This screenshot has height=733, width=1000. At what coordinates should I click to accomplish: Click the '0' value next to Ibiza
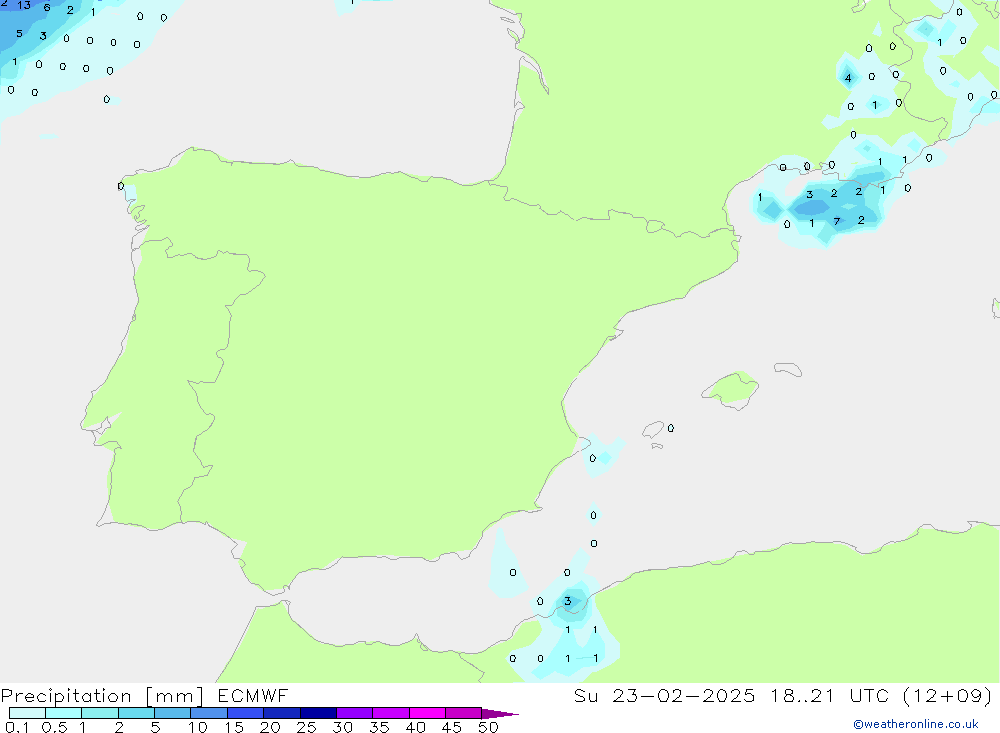coord(670,428)
